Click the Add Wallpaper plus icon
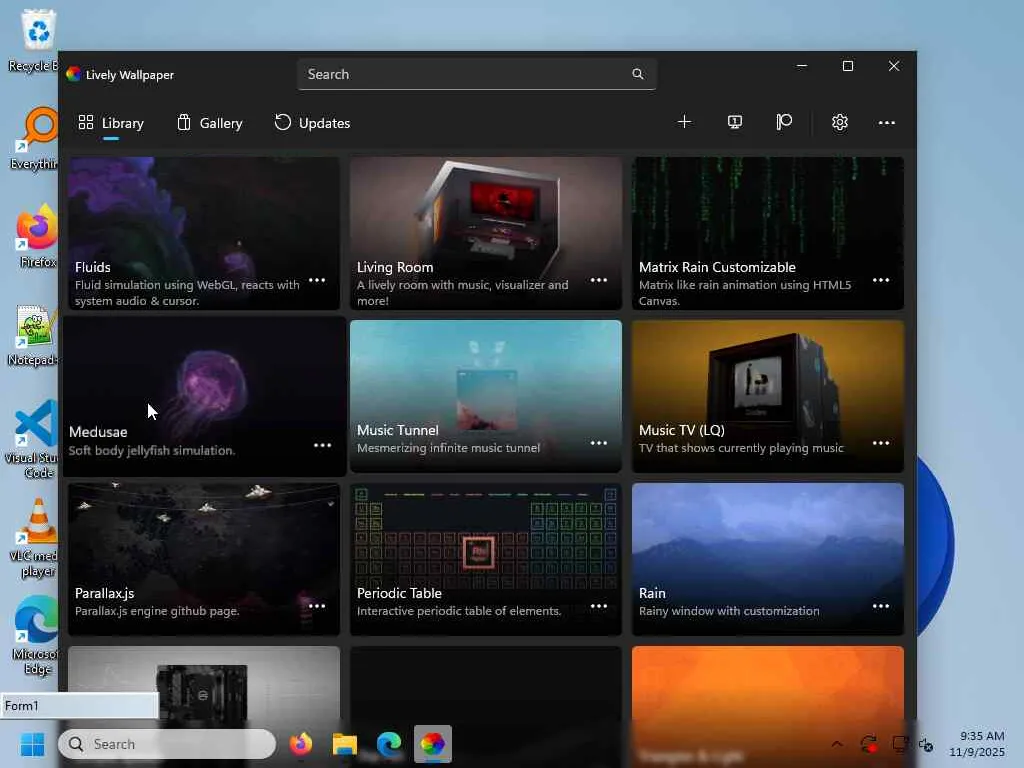The image size is (1024, 768). pos(684,122)
